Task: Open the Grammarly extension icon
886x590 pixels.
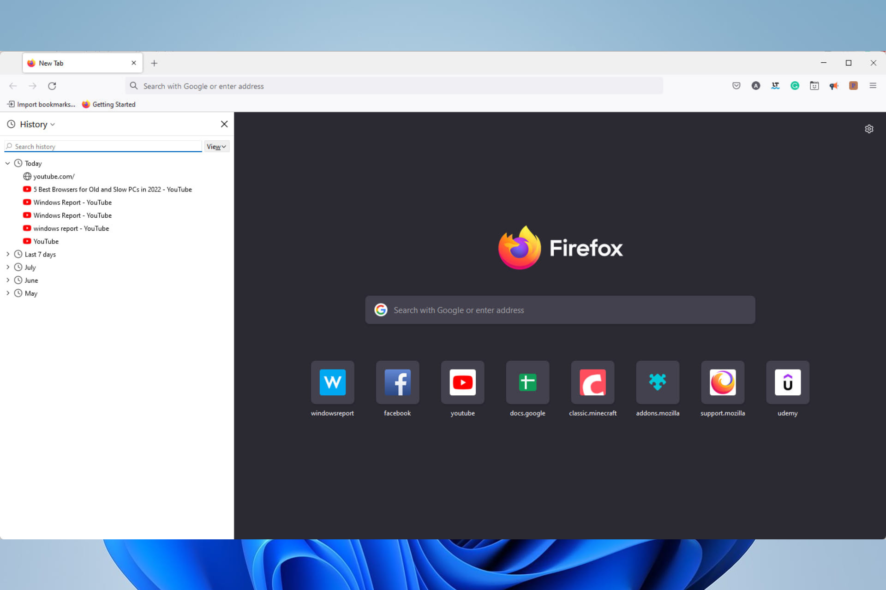Action: tap(795, 86)
